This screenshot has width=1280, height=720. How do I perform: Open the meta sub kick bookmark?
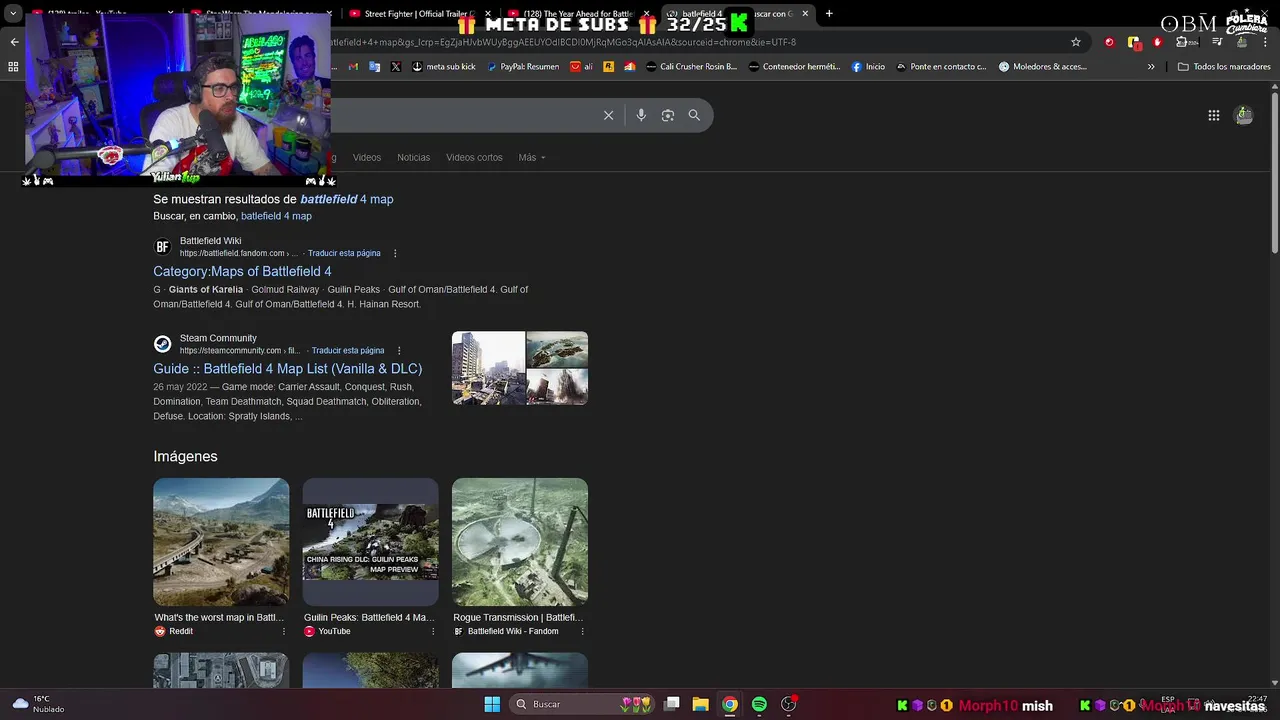coord(444,67)
